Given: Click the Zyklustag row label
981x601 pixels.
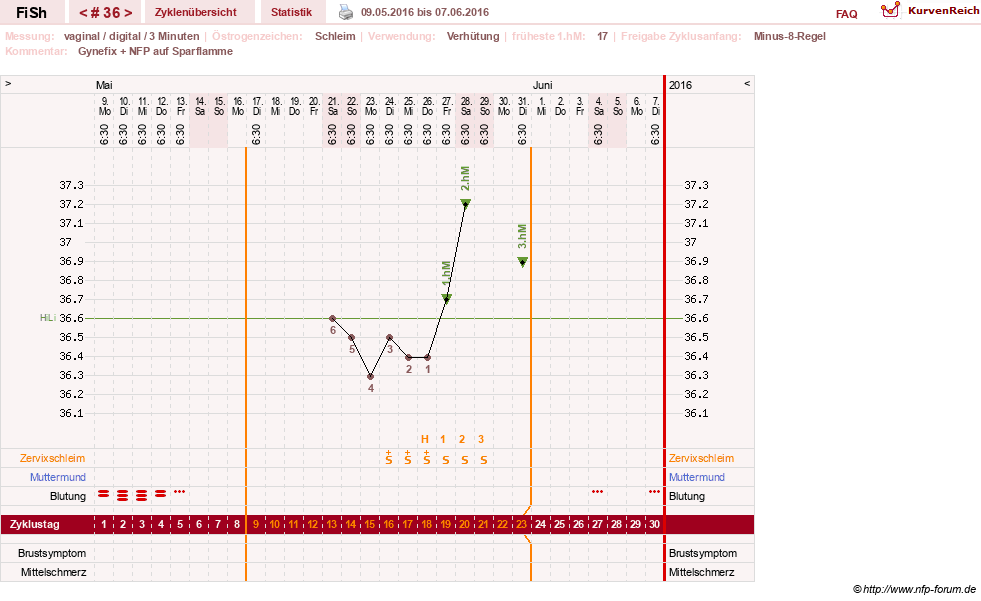Looking at the screenshot, I should [x=34, y=524].
